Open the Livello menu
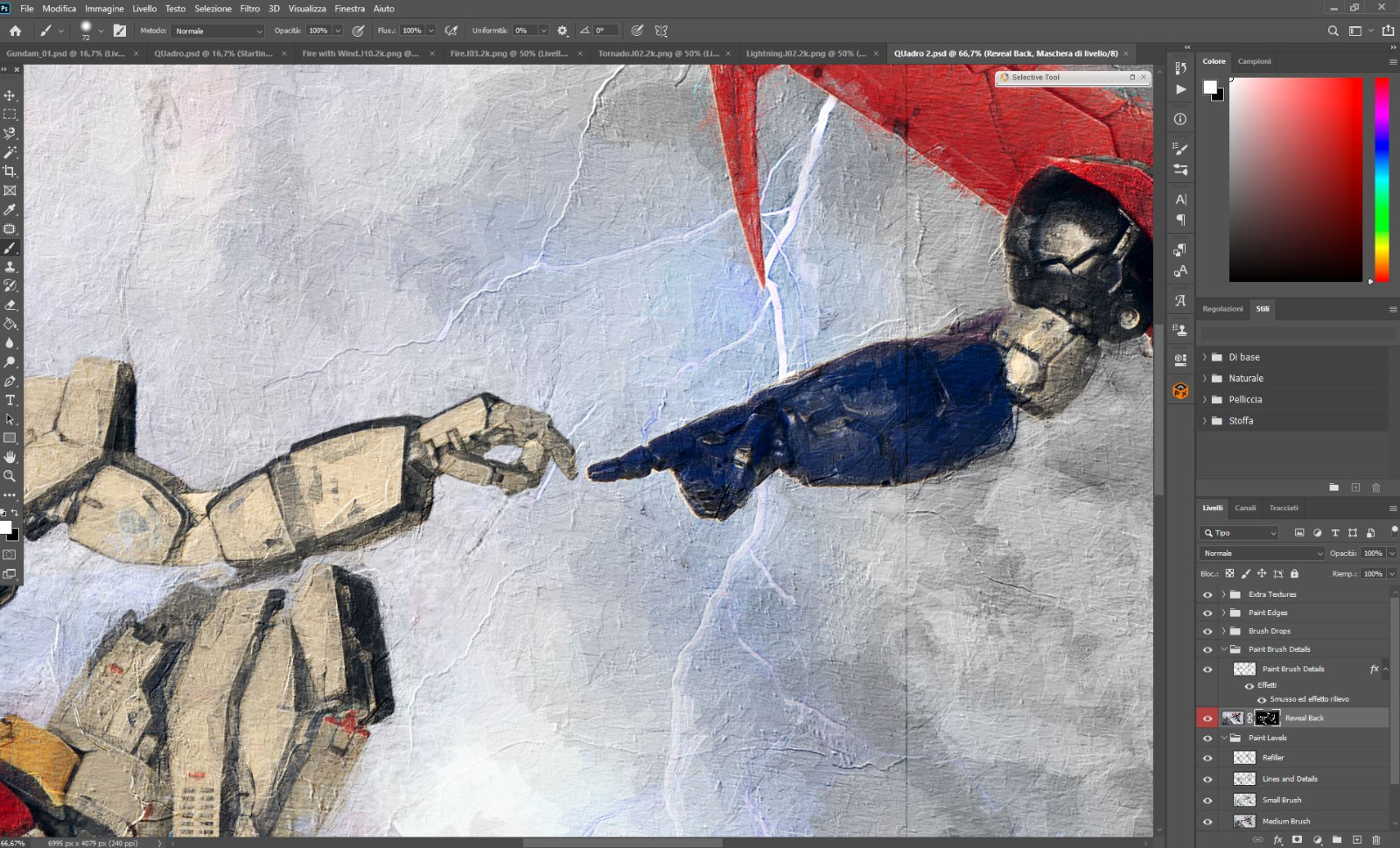 [x=144, y=9]
